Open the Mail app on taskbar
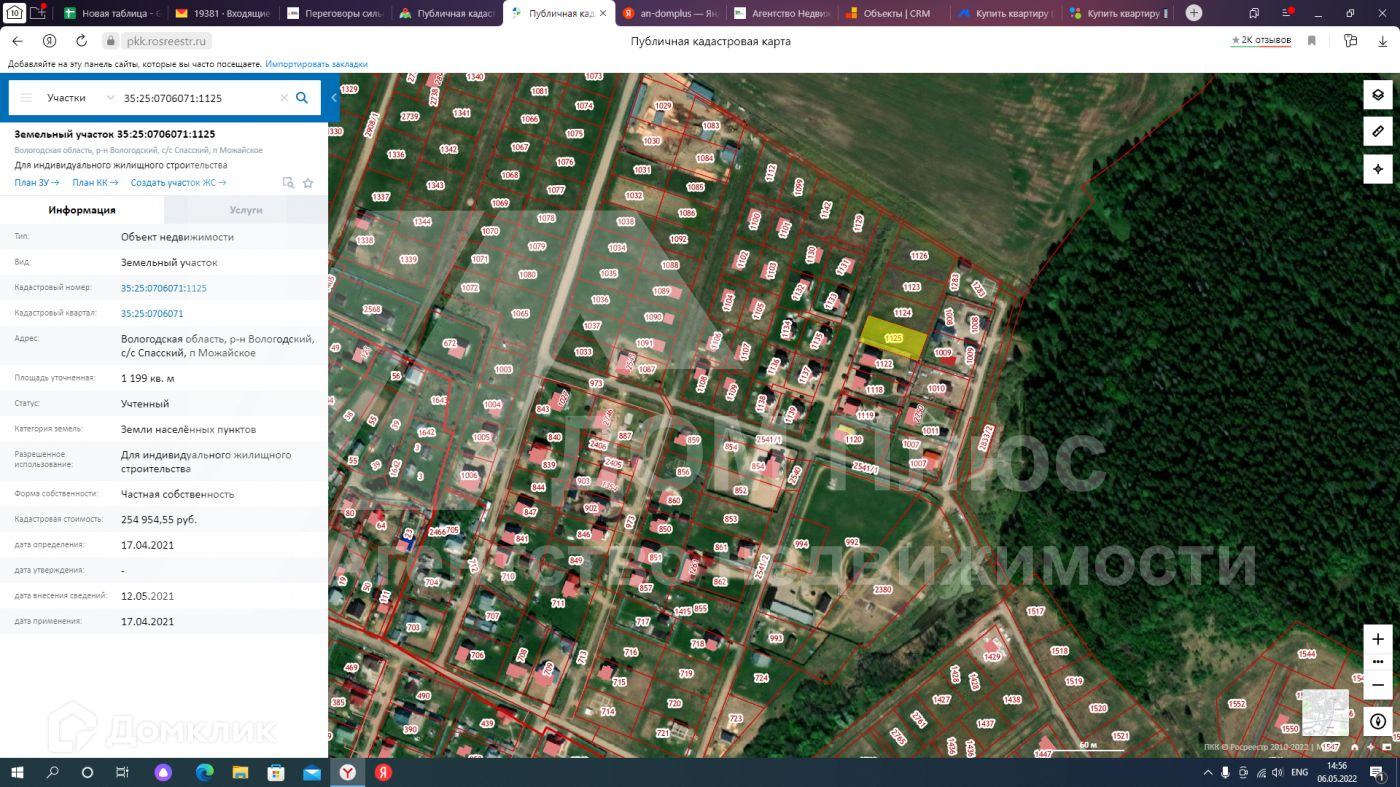1400x787 pixels. pos(311,772)
